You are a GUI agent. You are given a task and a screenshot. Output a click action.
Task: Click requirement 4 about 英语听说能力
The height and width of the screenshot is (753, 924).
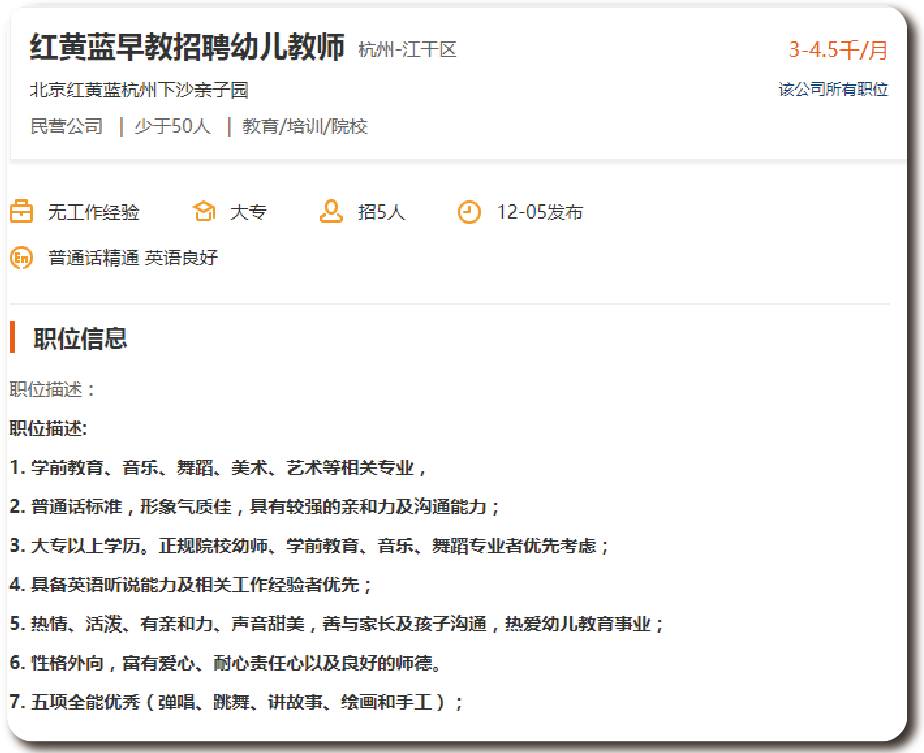click(191, 584)
